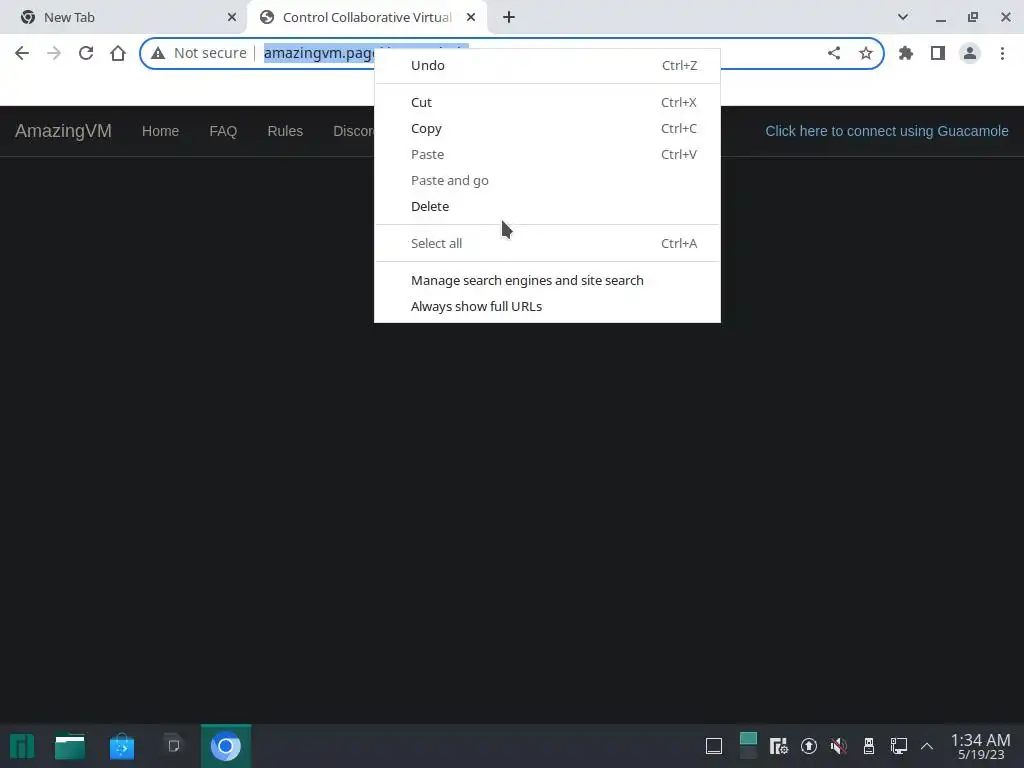Open Manage search engines and site search
Viewport: 1024px width, 768px height.
tap(547, 280)
